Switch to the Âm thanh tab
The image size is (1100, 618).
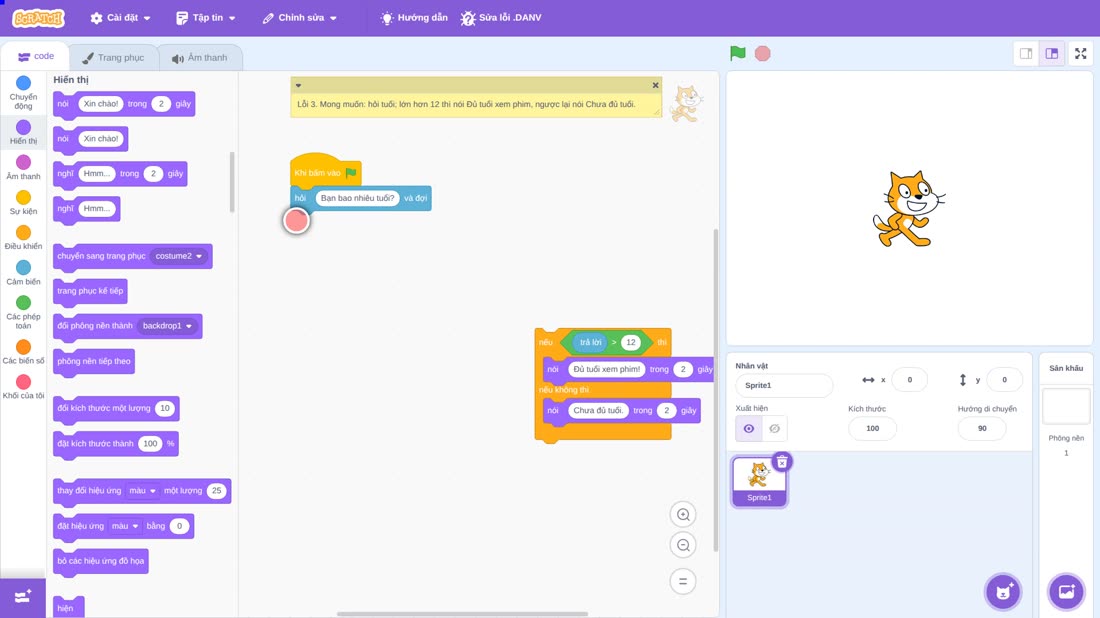coord(200,58)
